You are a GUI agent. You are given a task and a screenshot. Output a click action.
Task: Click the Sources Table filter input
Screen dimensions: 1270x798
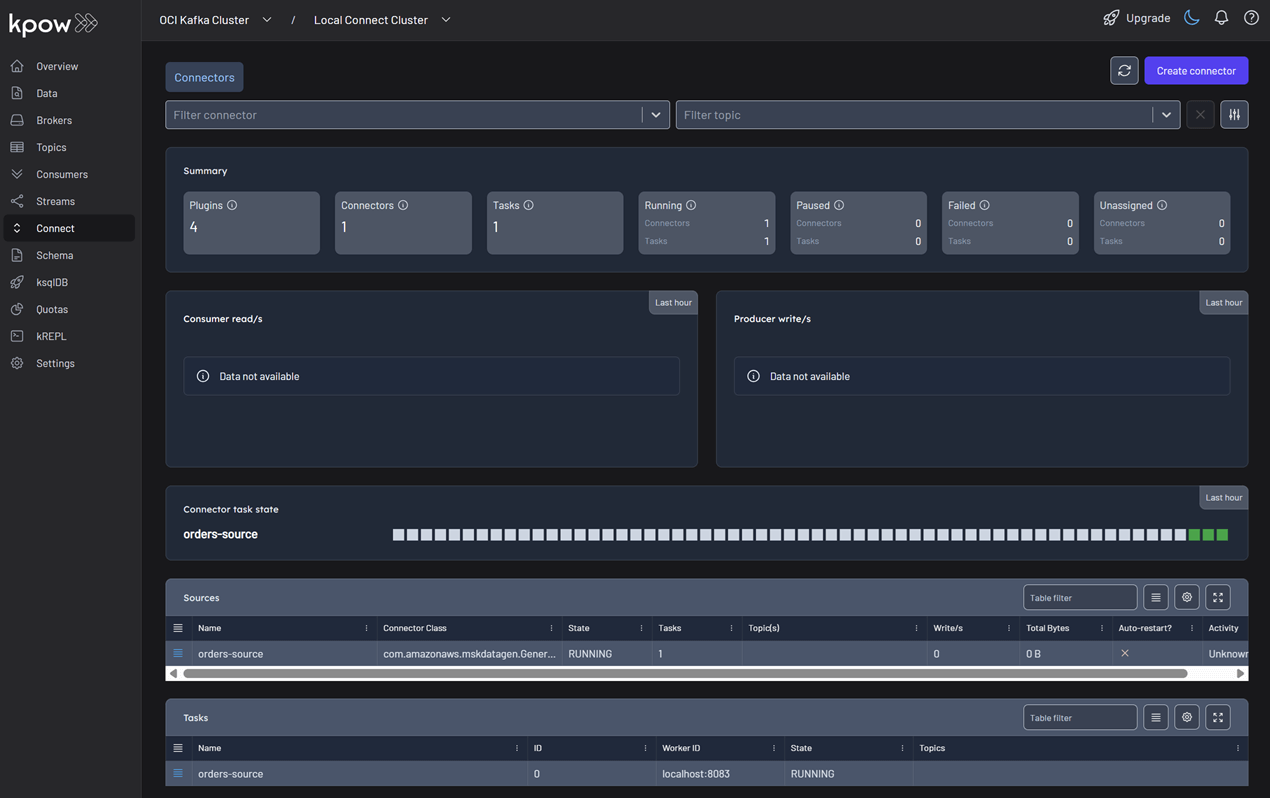coord(1079,598)
